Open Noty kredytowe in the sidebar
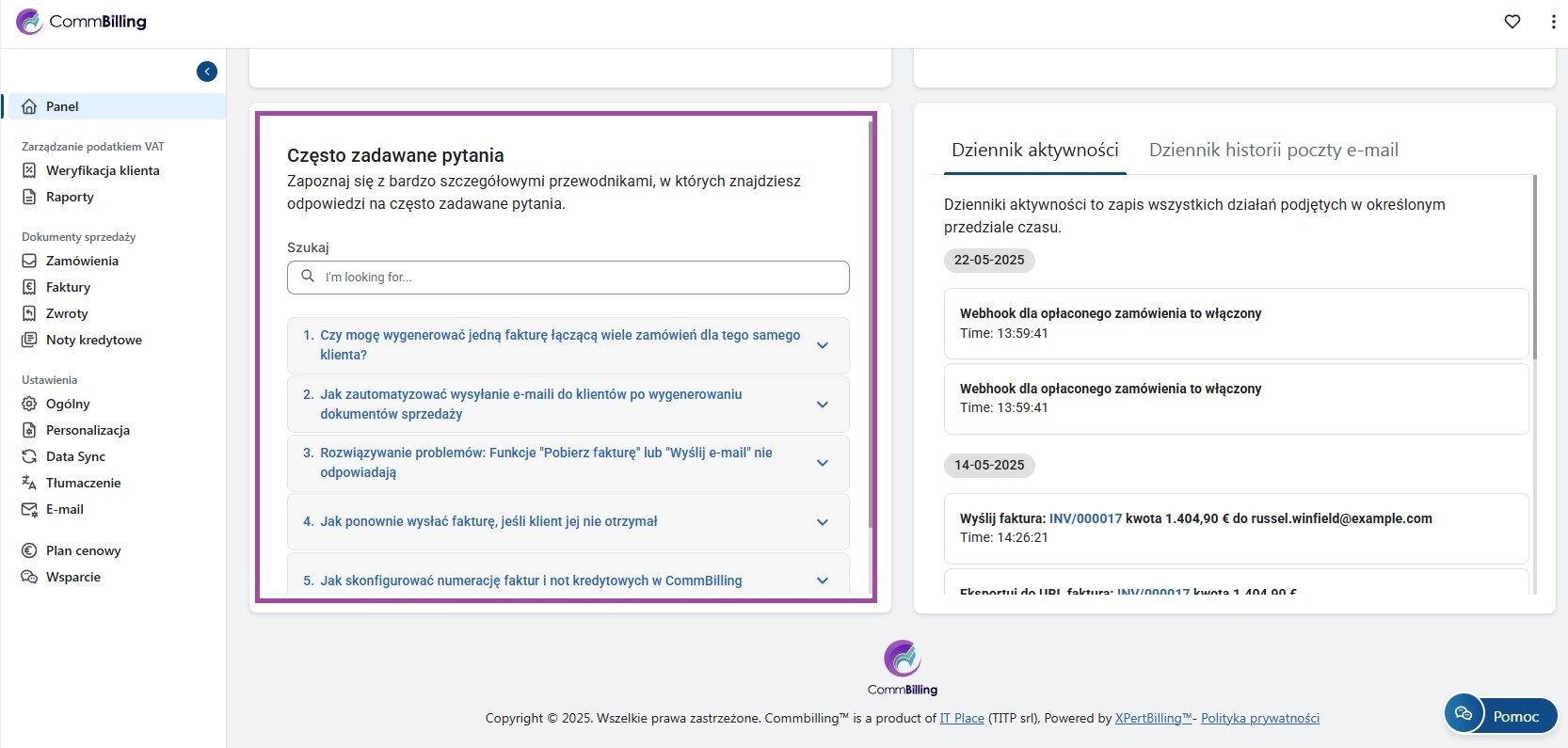The image size is (1568, 748). (x=93, y=340)
